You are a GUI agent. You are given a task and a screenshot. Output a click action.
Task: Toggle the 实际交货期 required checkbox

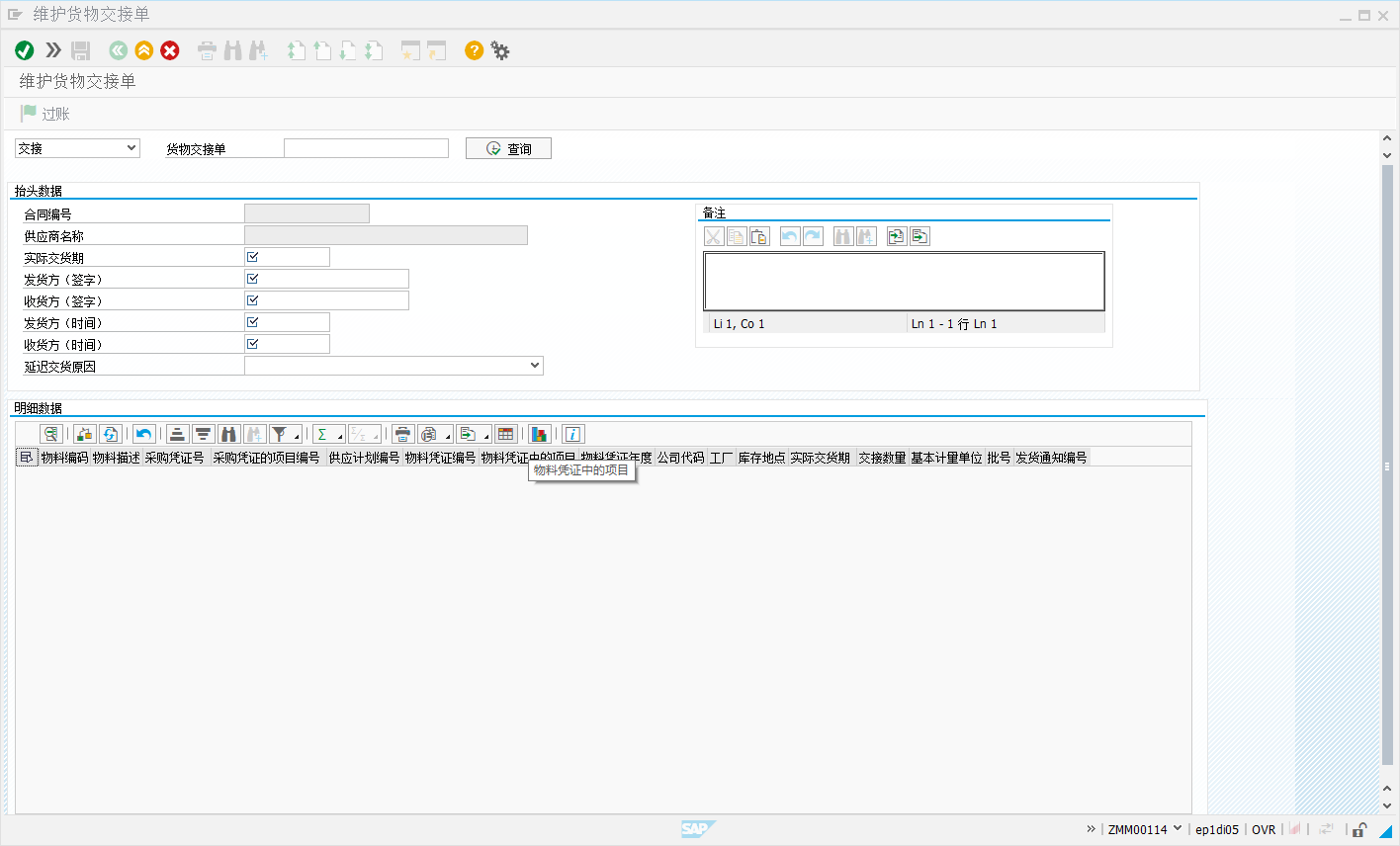click(253, 257)
